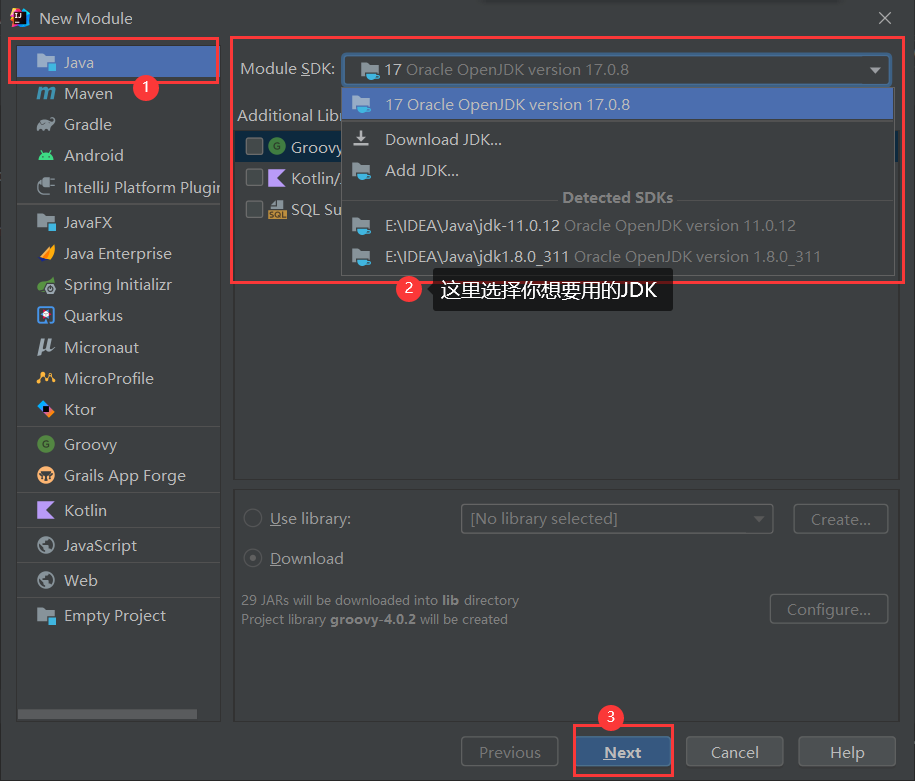Enable the SQL Support checkbox
Viewport: 915px width, 781px height.
tap(254, 209)
